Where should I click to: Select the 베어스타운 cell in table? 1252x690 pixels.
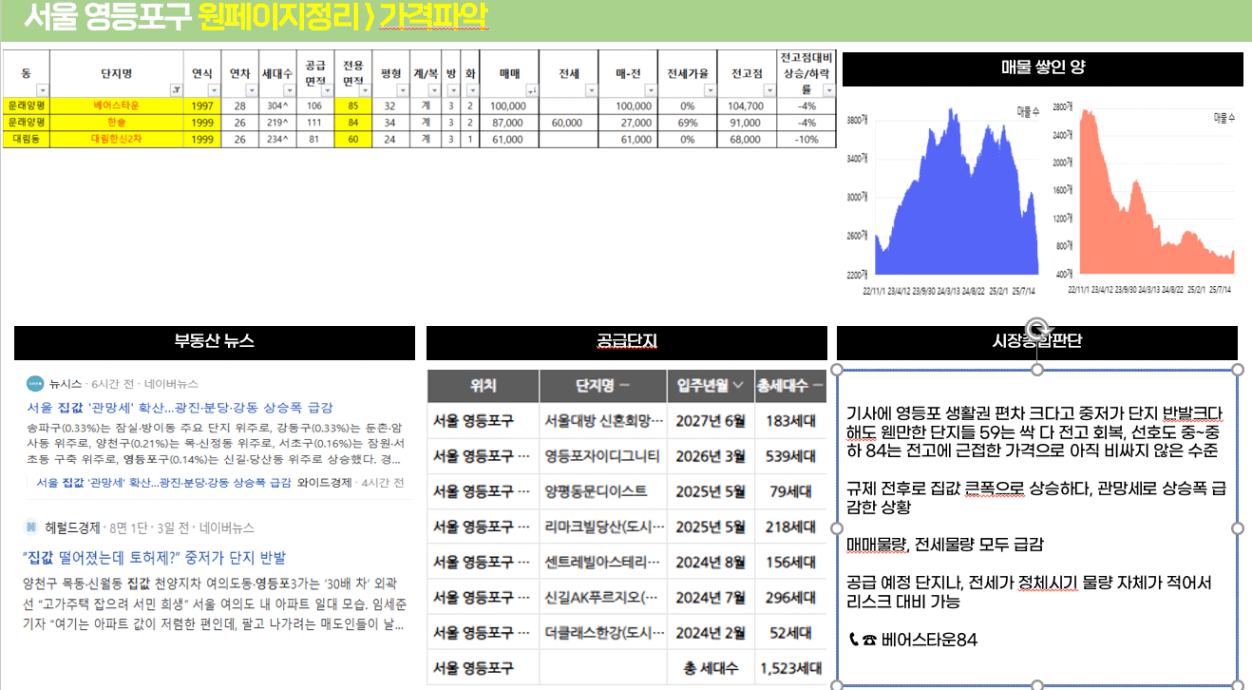[x=116, y=105]
